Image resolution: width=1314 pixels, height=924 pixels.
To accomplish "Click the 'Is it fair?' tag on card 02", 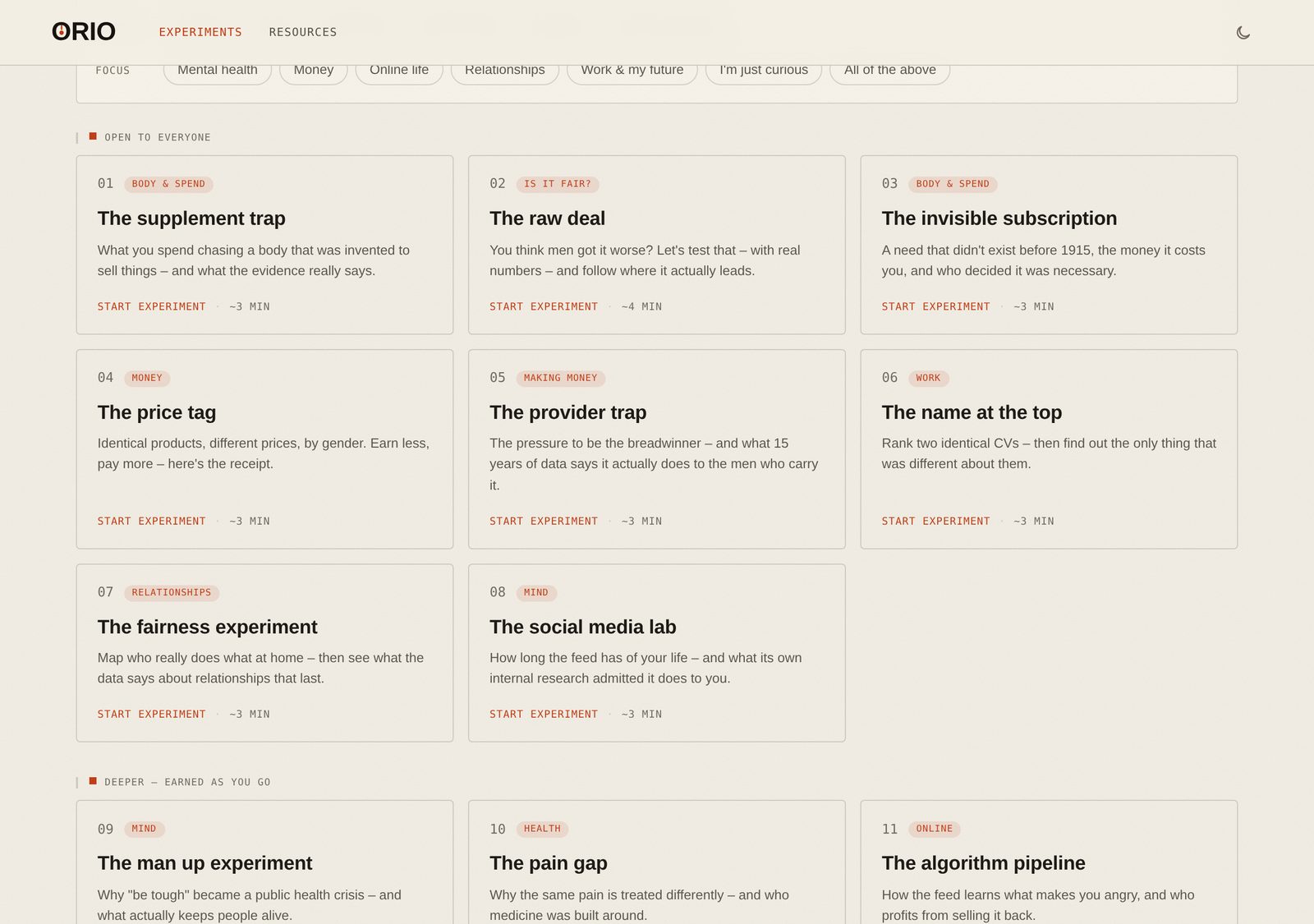I will point(558,184).
